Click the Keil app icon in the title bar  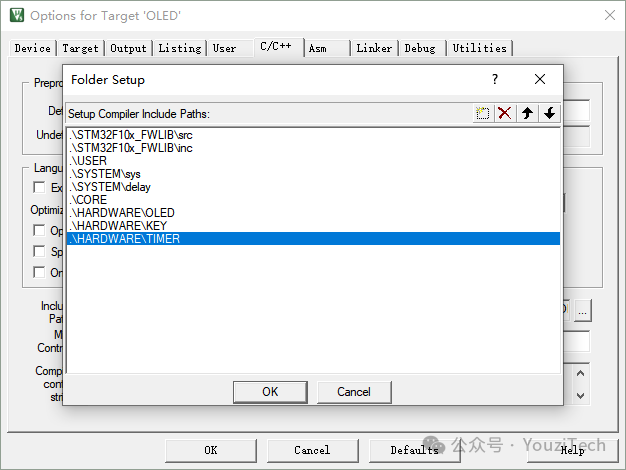[x=17, y=15]
